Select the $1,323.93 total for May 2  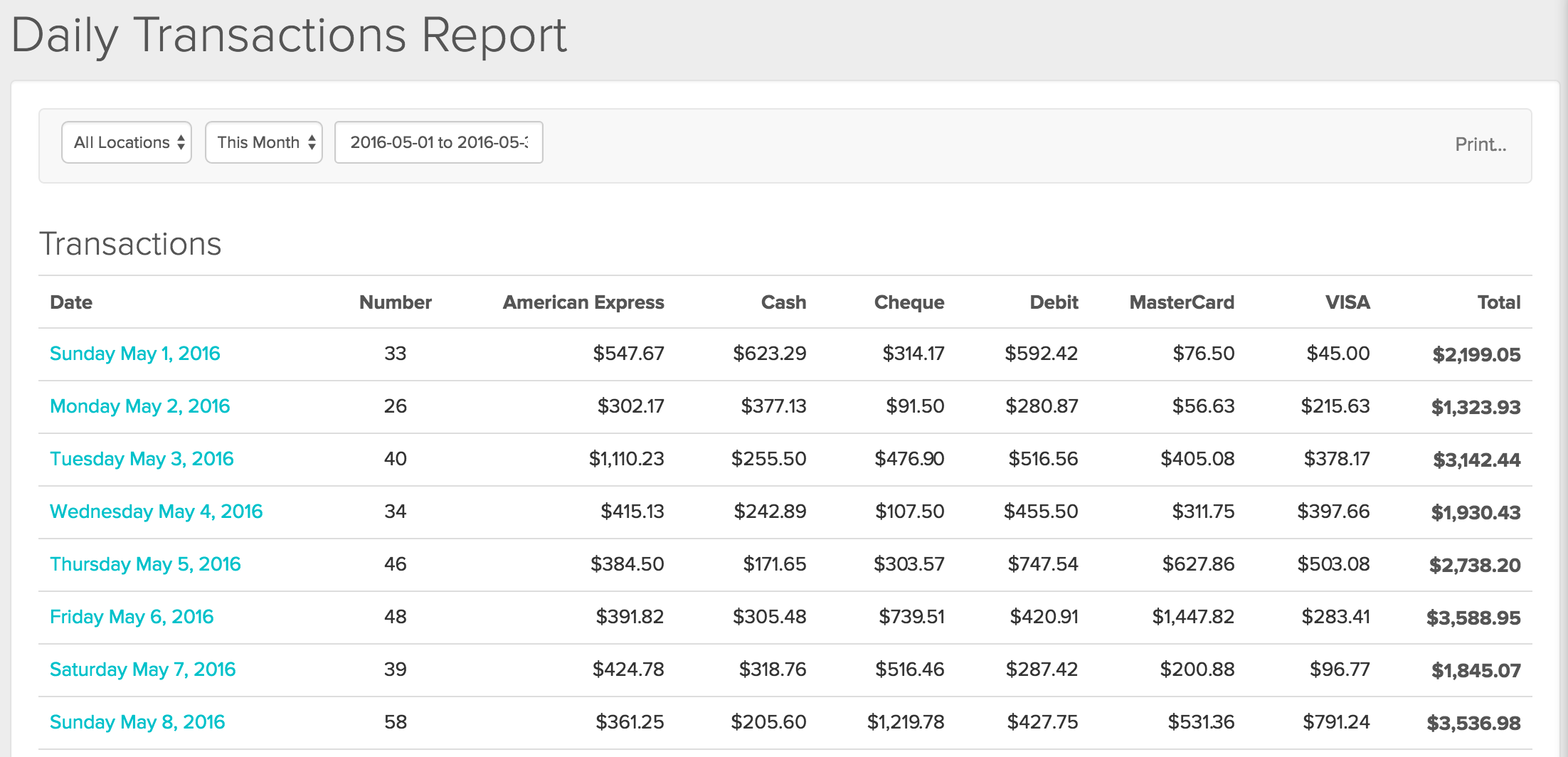[x=1476, y=407]
